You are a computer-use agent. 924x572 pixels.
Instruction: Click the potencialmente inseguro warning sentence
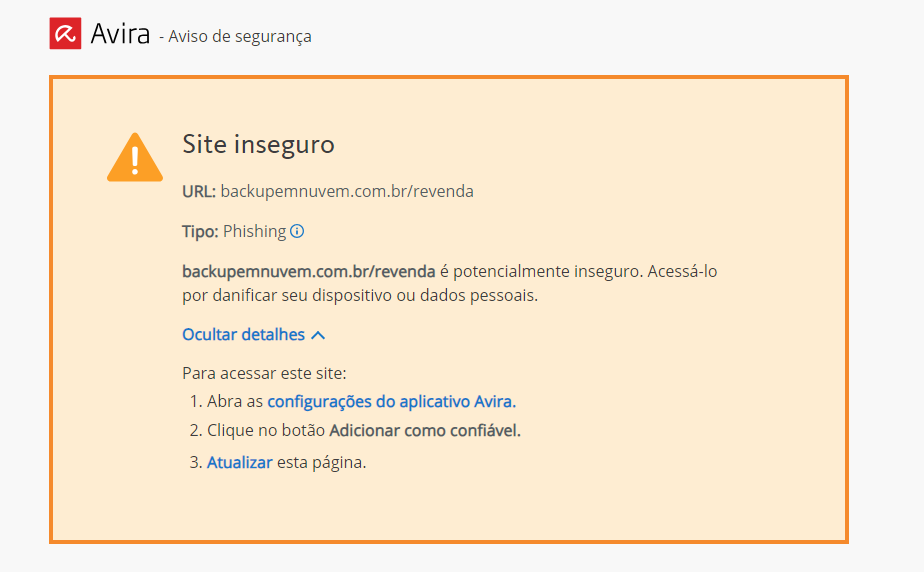(450, 283)
